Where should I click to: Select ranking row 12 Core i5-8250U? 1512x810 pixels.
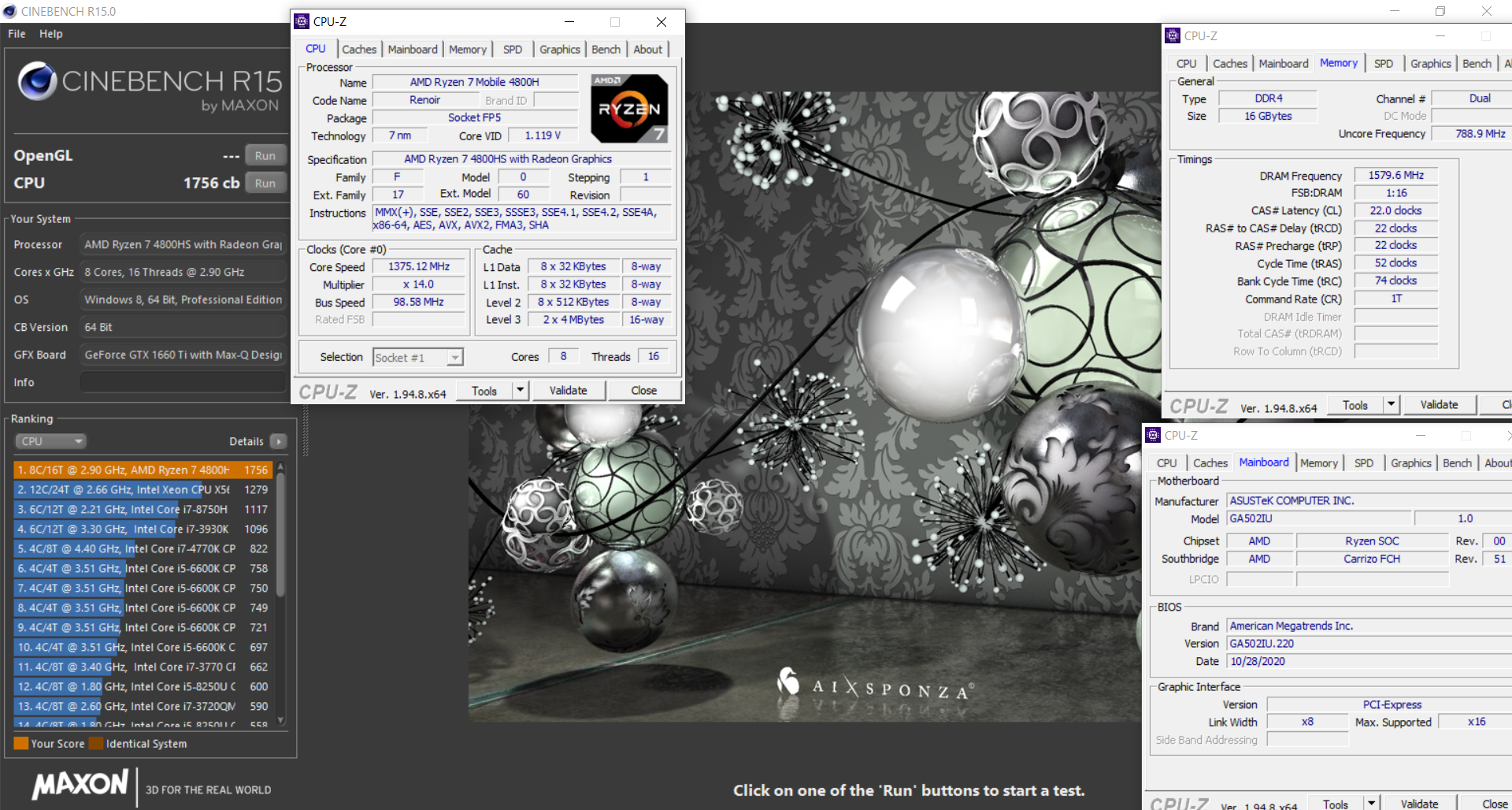[x=143, y=686]
